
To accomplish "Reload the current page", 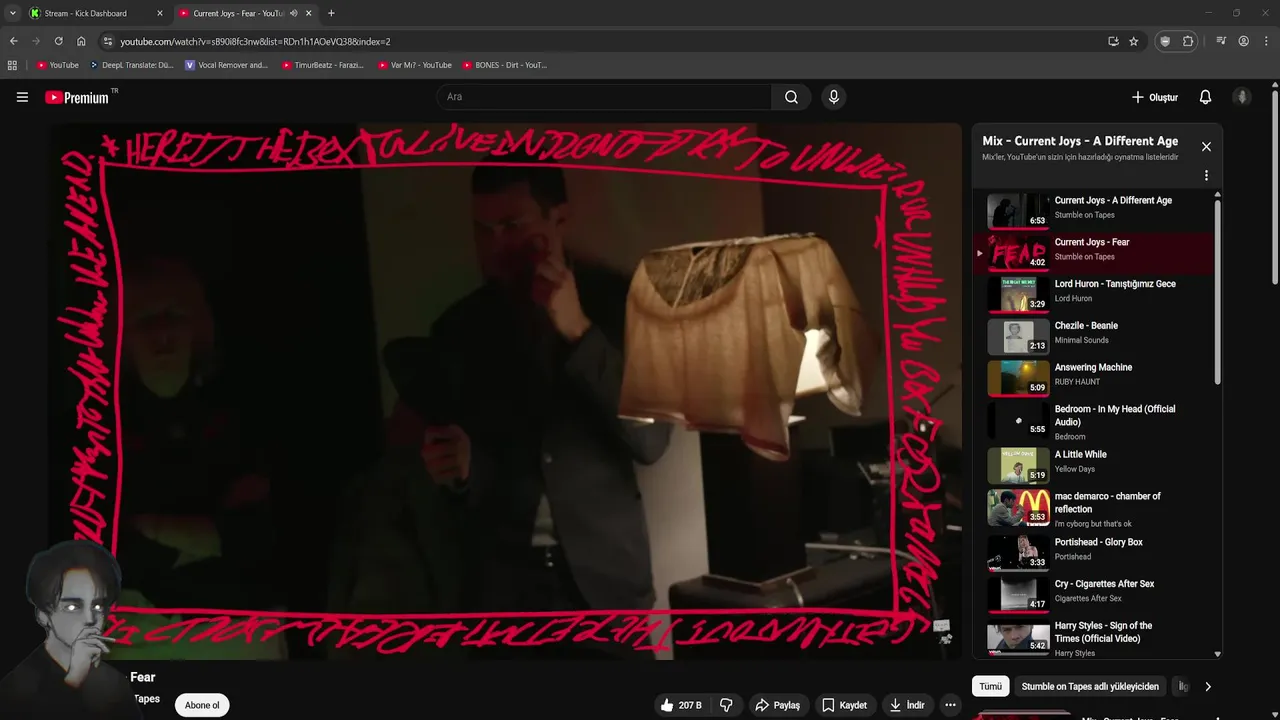I will pos(58,41).
